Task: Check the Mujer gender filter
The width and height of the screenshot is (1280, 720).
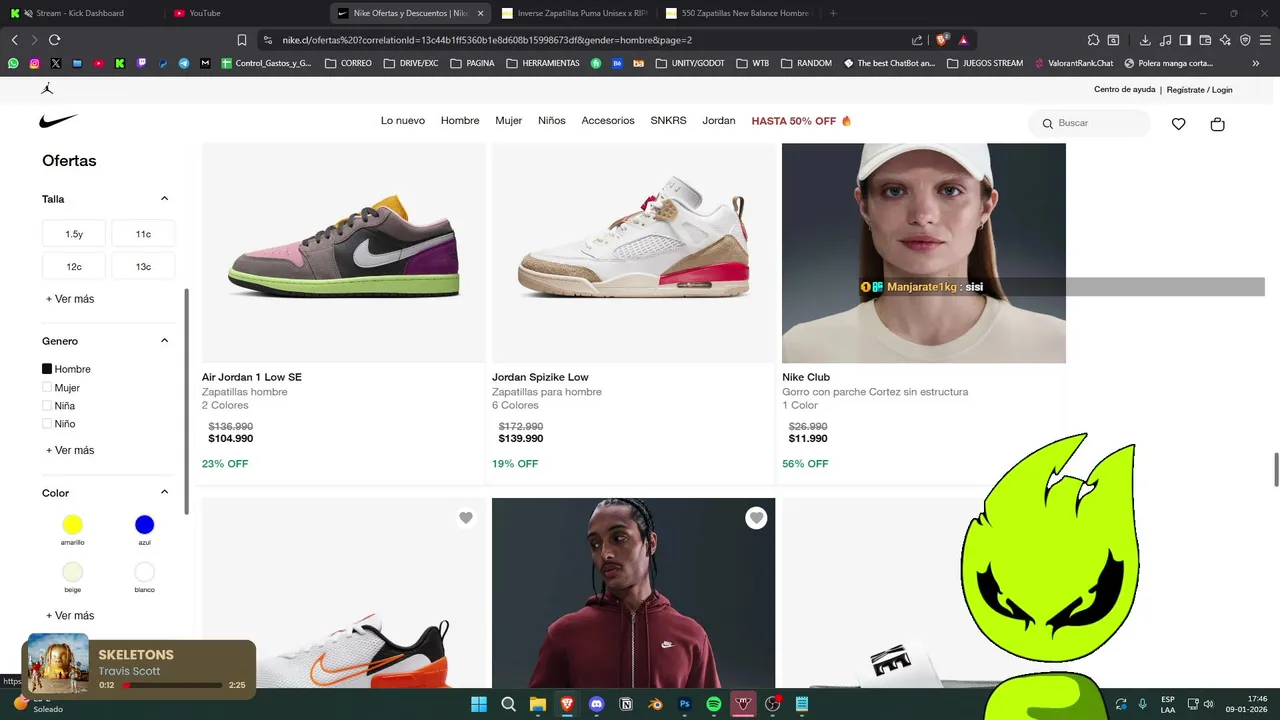Action: pos(47,387)
